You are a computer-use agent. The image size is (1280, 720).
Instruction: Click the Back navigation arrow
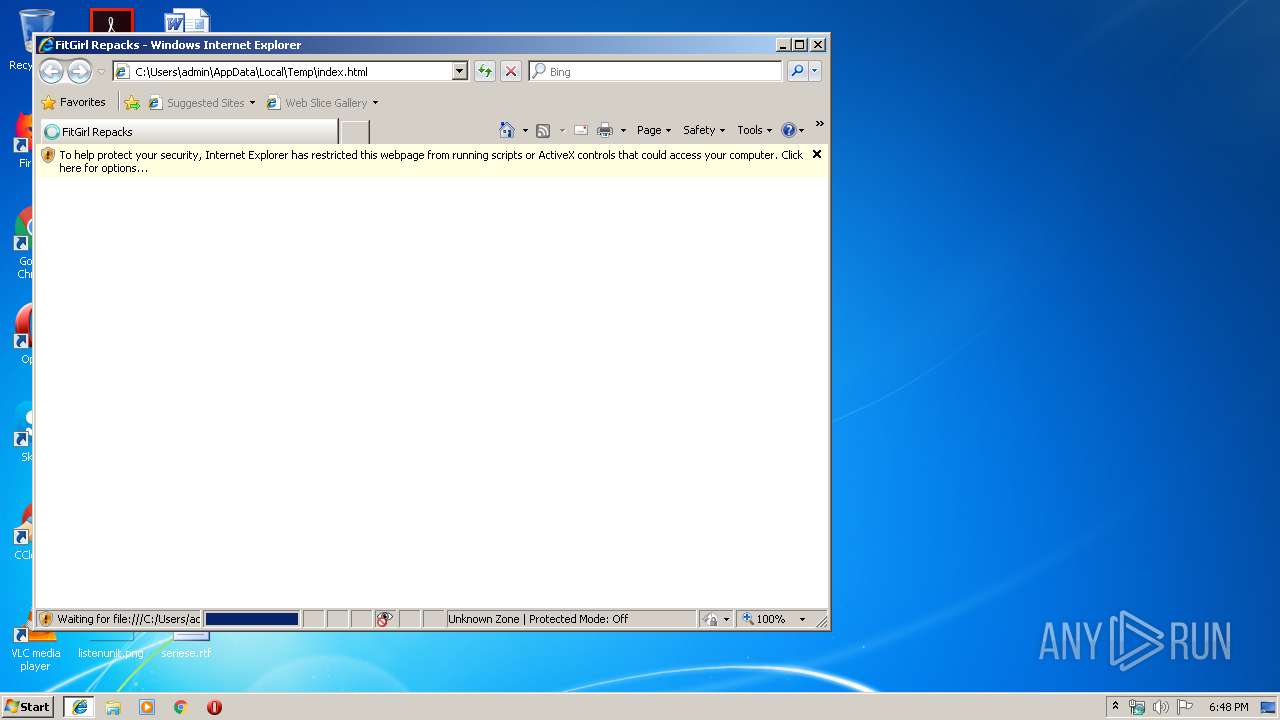tap(51, 71)
